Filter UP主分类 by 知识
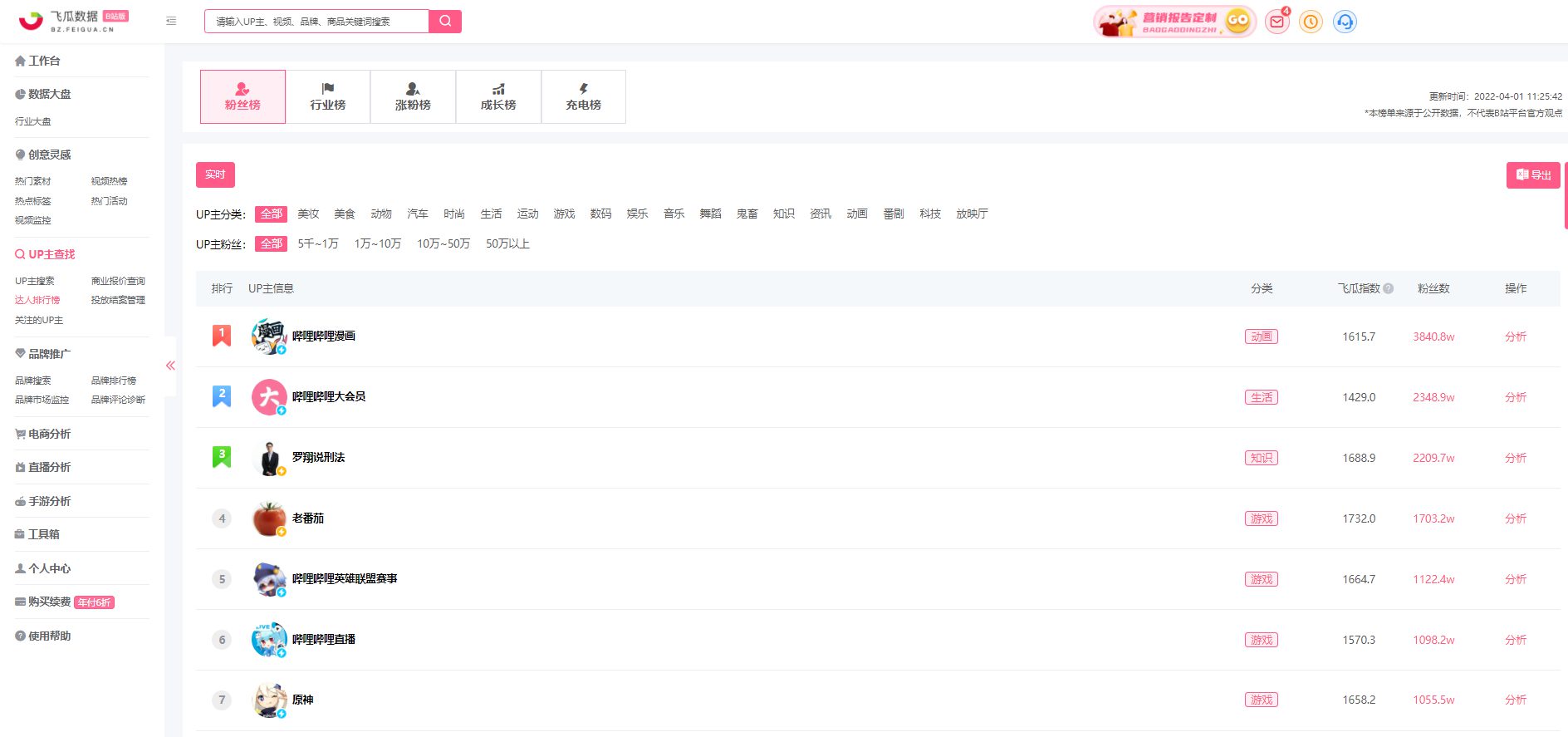The width and height of the screenshot is (1568, 737). click(783, 214)
